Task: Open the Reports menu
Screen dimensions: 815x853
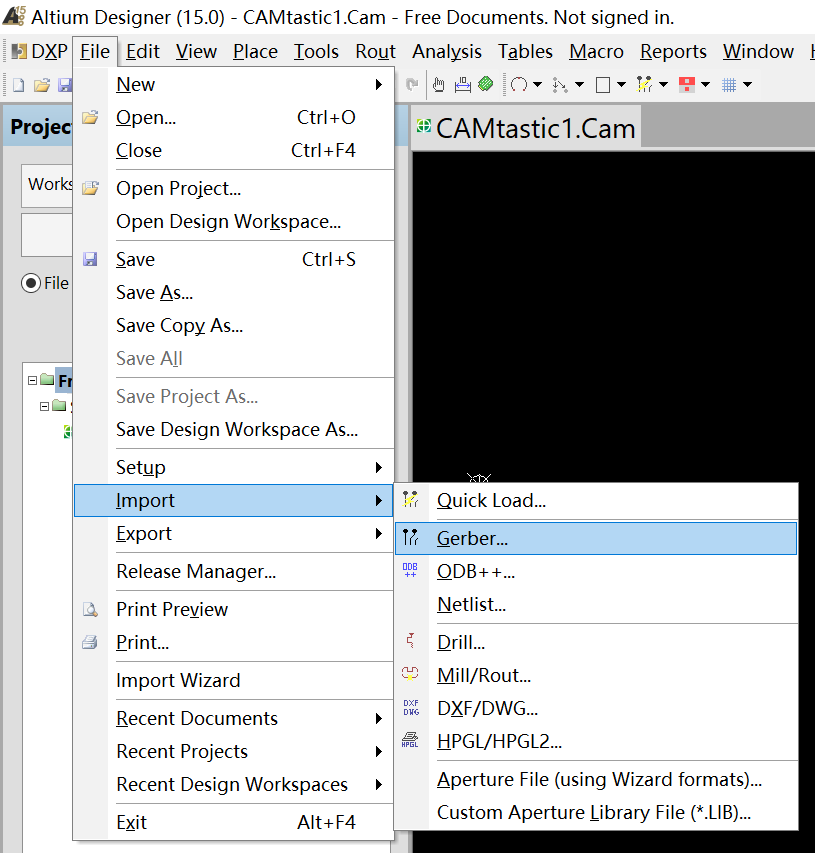Action: pos(673,52)
